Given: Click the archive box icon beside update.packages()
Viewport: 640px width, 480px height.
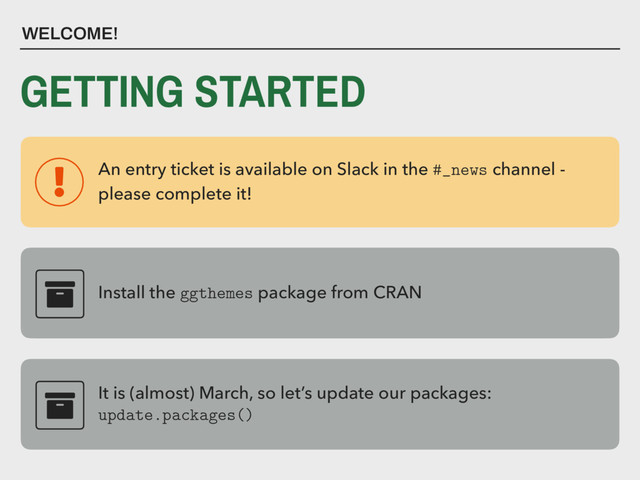Looking at the screenshot, I should pyautogui.click(x=59, y=403).
